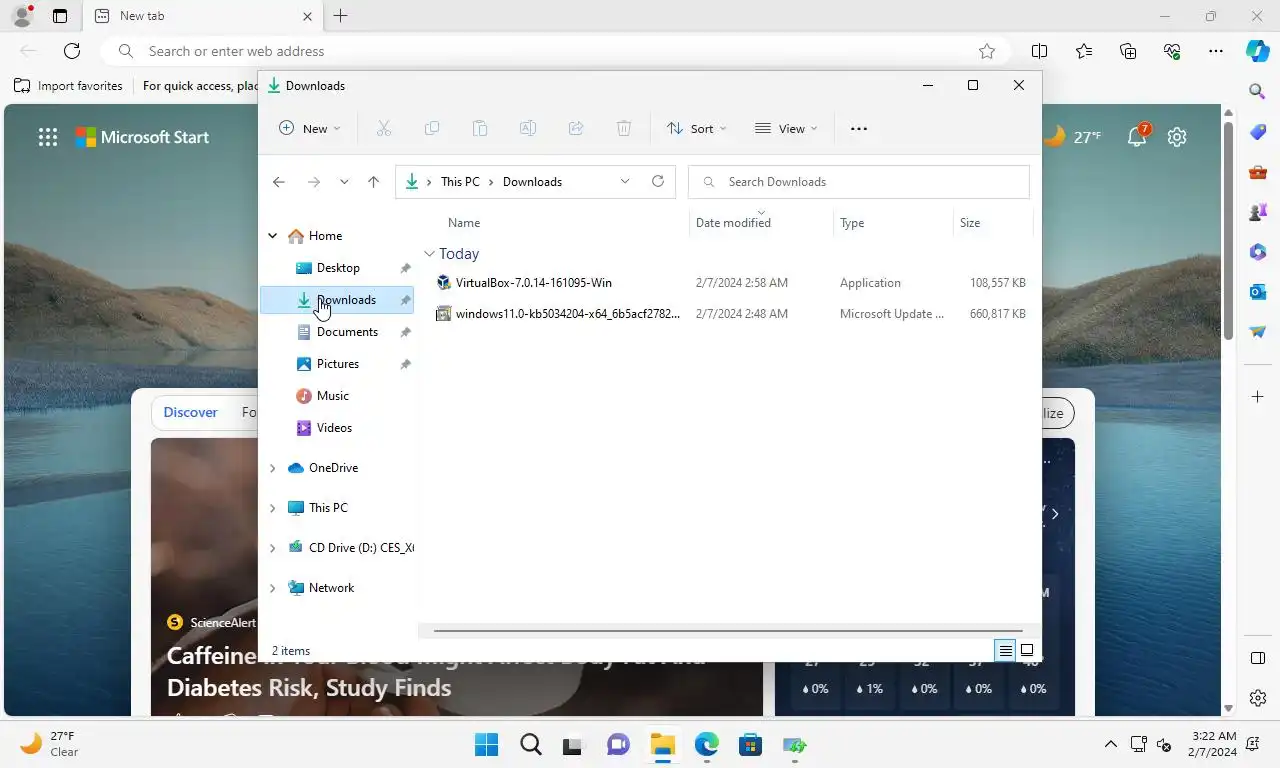Refresh the Downloads folder view
This screenshot has width=1280, height=768.
click(657, 182)
